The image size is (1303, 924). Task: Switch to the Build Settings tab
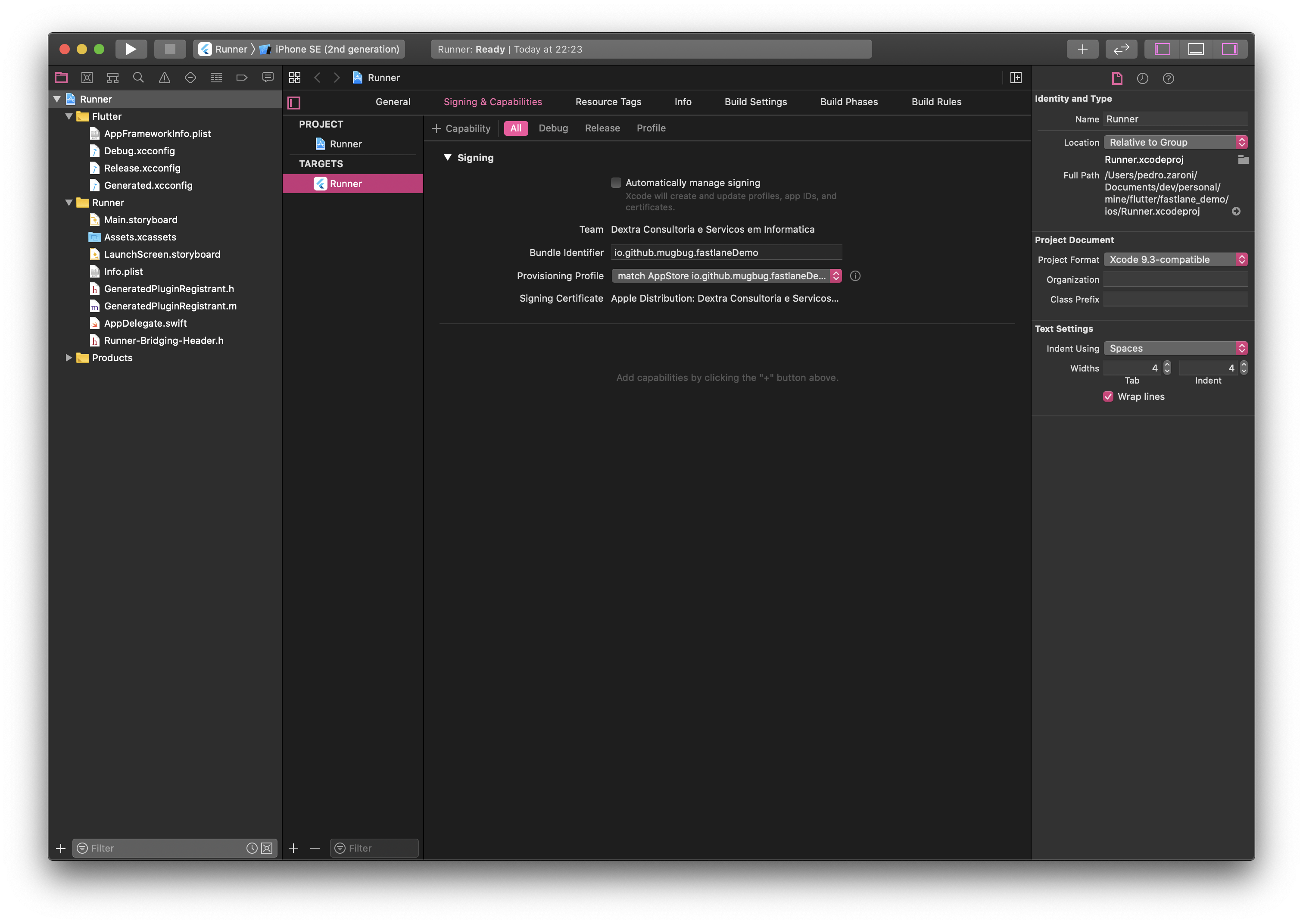click(x=755, y=102)
